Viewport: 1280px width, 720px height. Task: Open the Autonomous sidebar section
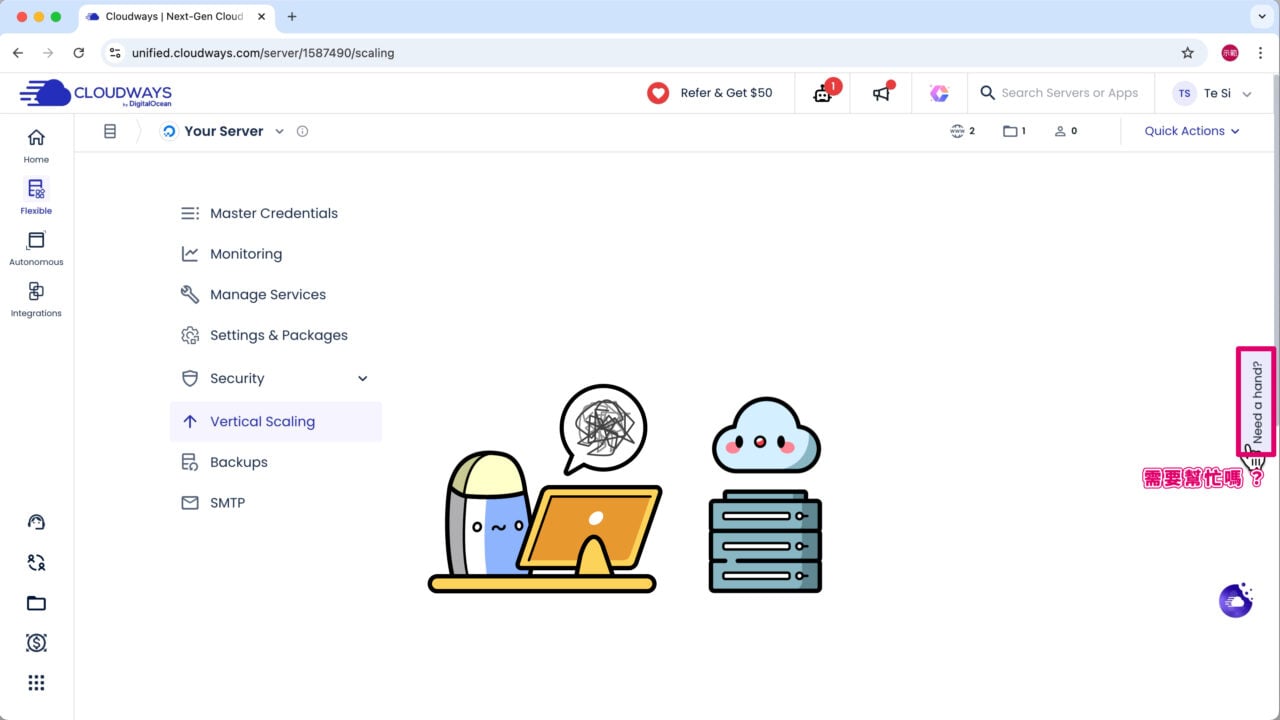point(36,247)
